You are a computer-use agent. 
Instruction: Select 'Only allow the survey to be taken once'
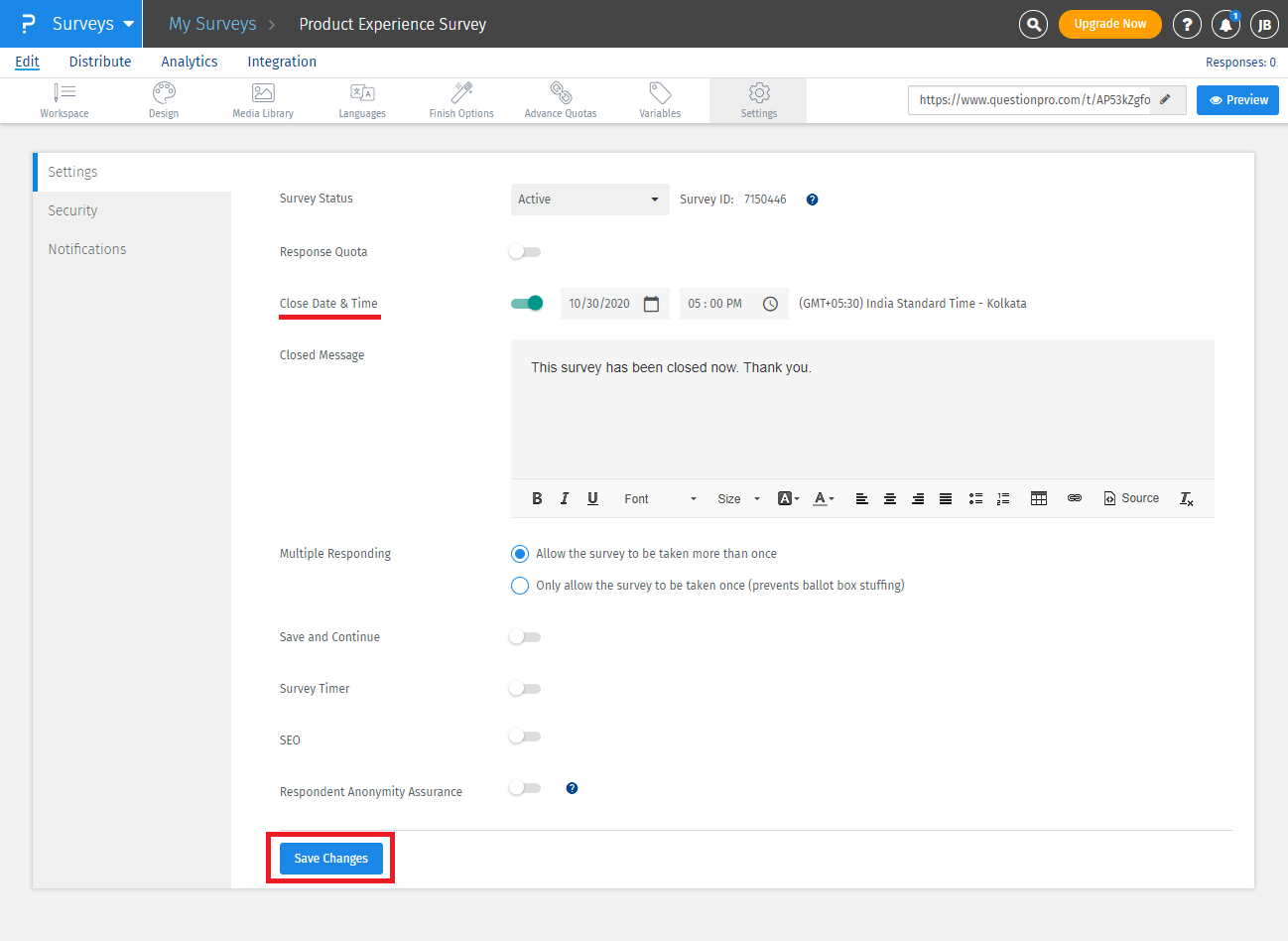[520, 586]
